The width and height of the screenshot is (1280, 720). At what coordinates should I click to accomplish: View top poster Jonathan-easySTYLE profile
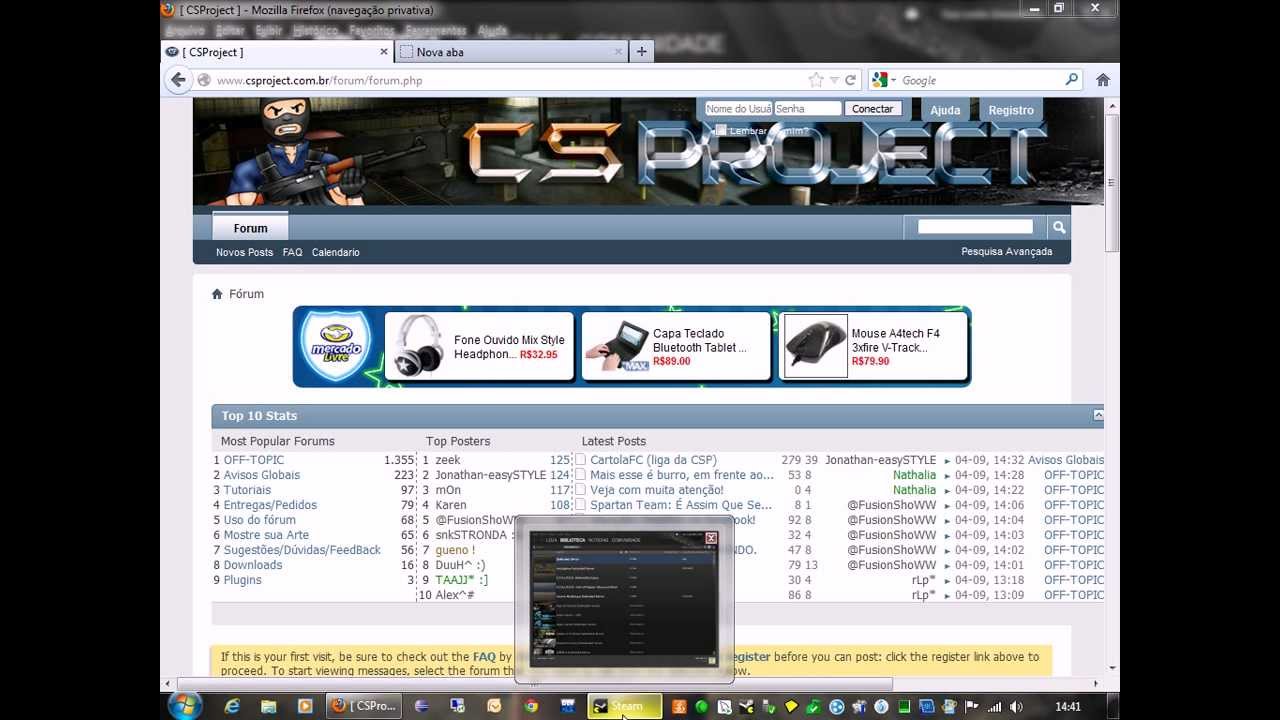[x=491, y=475]
